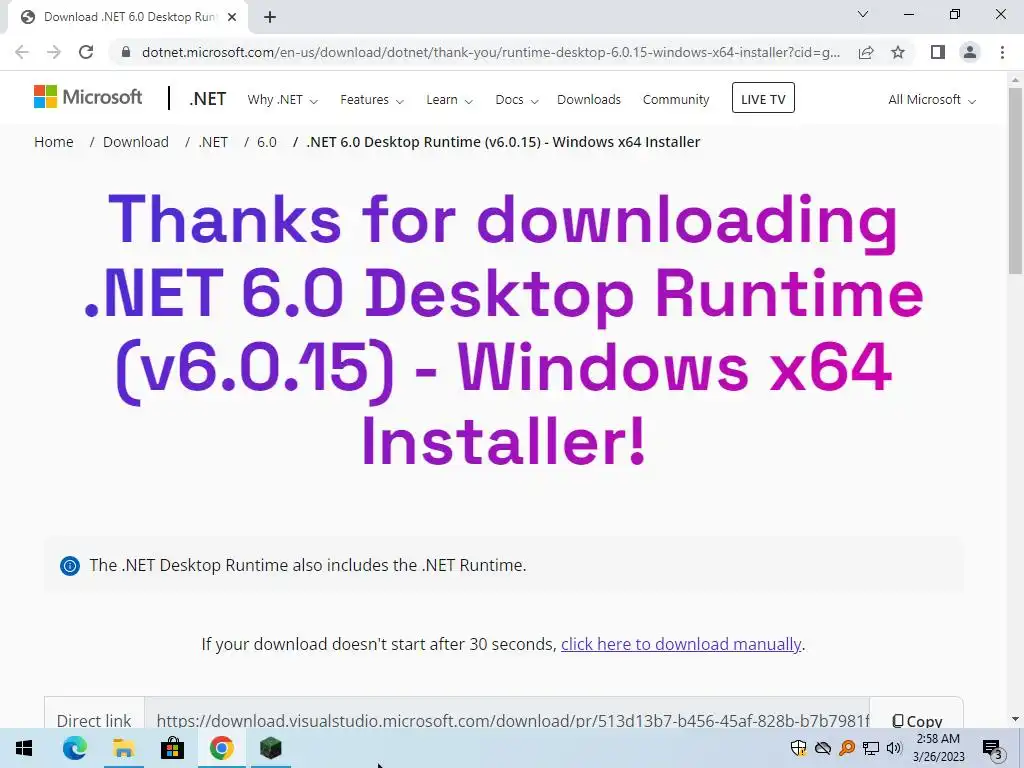The height and width of the screenshot is (768, 1024).
Task: Click the .NET breadcrumb
Action: click(x=214, y=142)
